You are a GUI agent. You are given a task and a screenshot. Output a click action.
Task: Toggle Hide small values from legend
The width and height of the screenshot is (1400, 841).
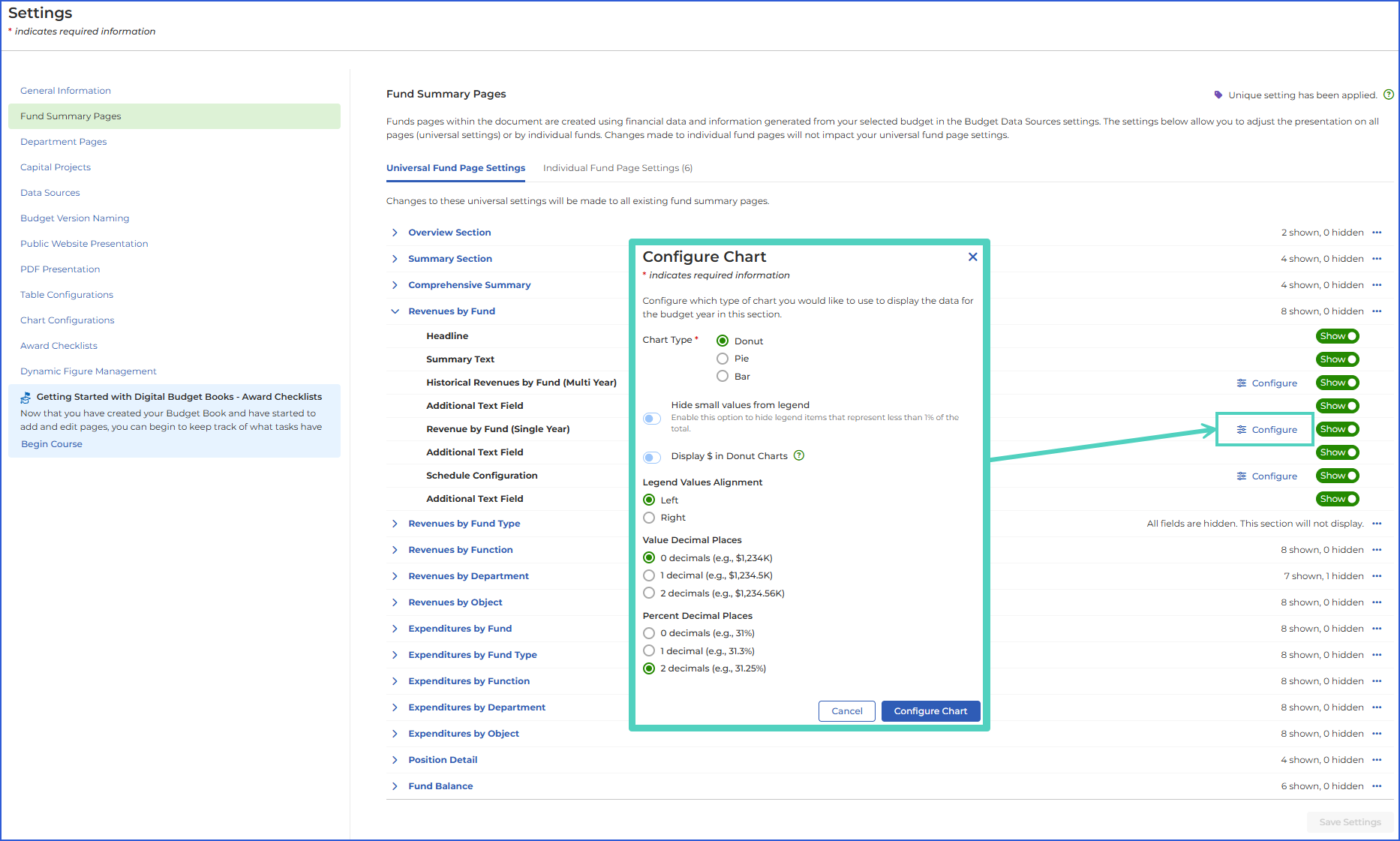[652, 419]
